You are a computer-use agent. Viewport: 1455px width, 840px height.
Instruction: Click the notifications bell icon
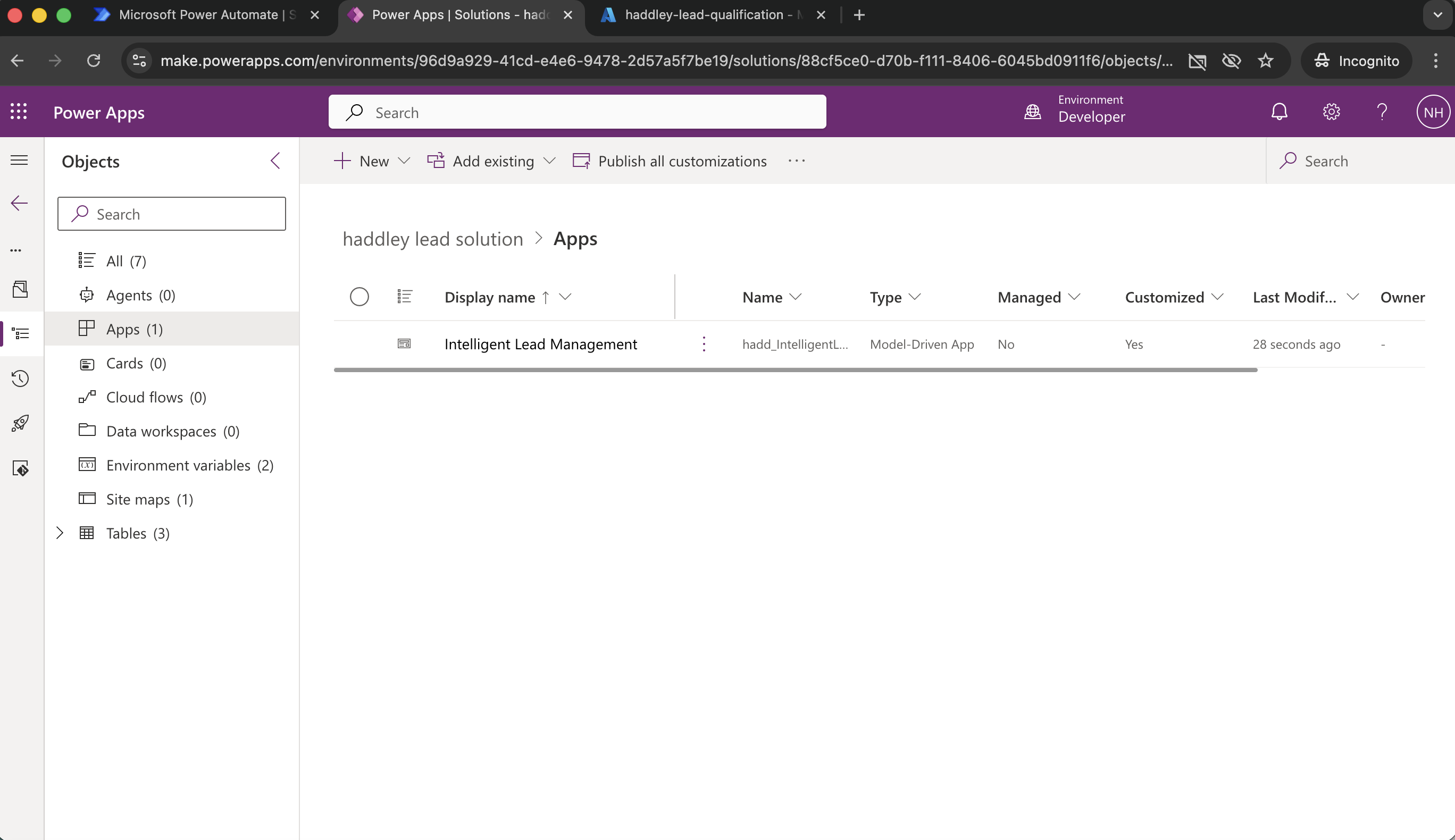1278,111
